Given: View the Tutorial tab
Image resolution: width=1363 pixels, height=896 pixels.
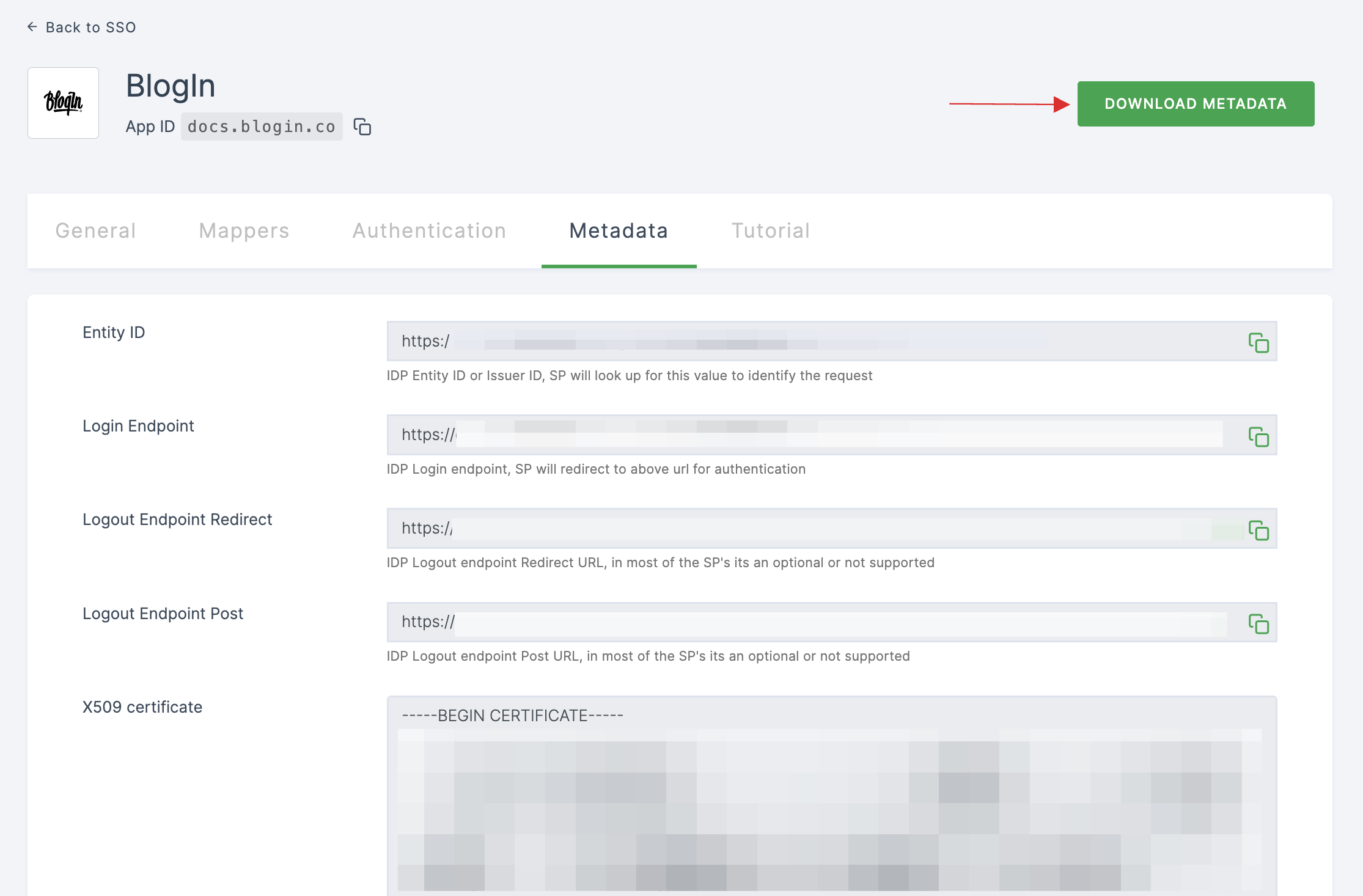Looking at the screenshot, I should [x=770, y=230].
